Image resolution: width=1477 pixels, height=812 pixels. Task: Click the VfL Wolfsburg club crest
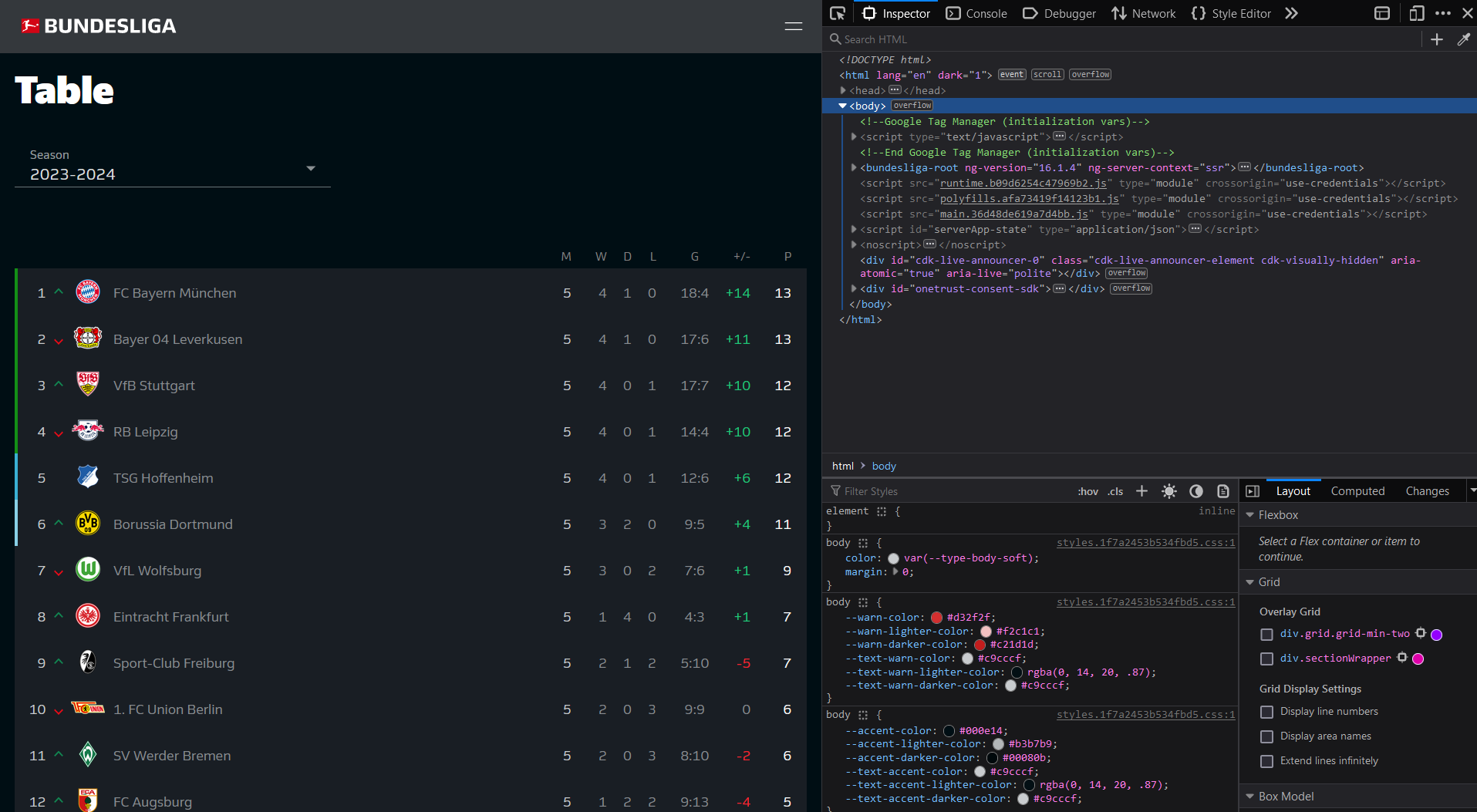[88, 570]
